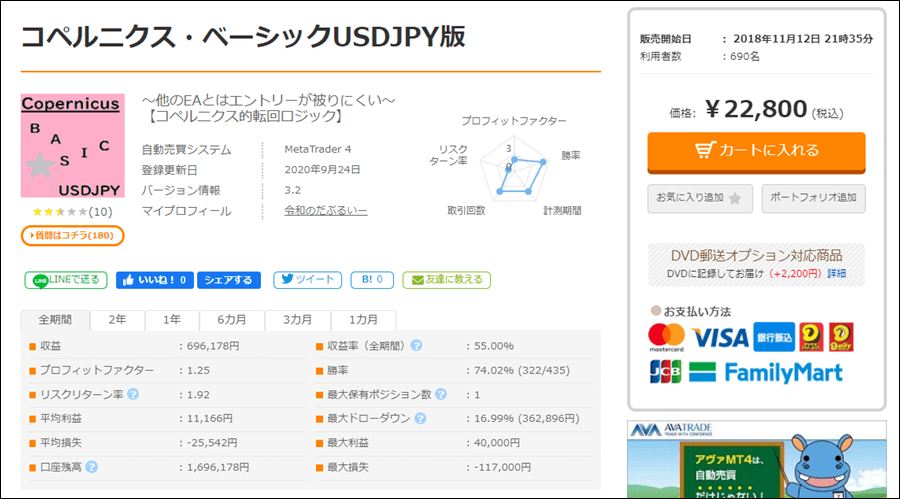Click the 平均利益 value 11,166円
This screenshot has height=499, width=900.
click(210, 419)
